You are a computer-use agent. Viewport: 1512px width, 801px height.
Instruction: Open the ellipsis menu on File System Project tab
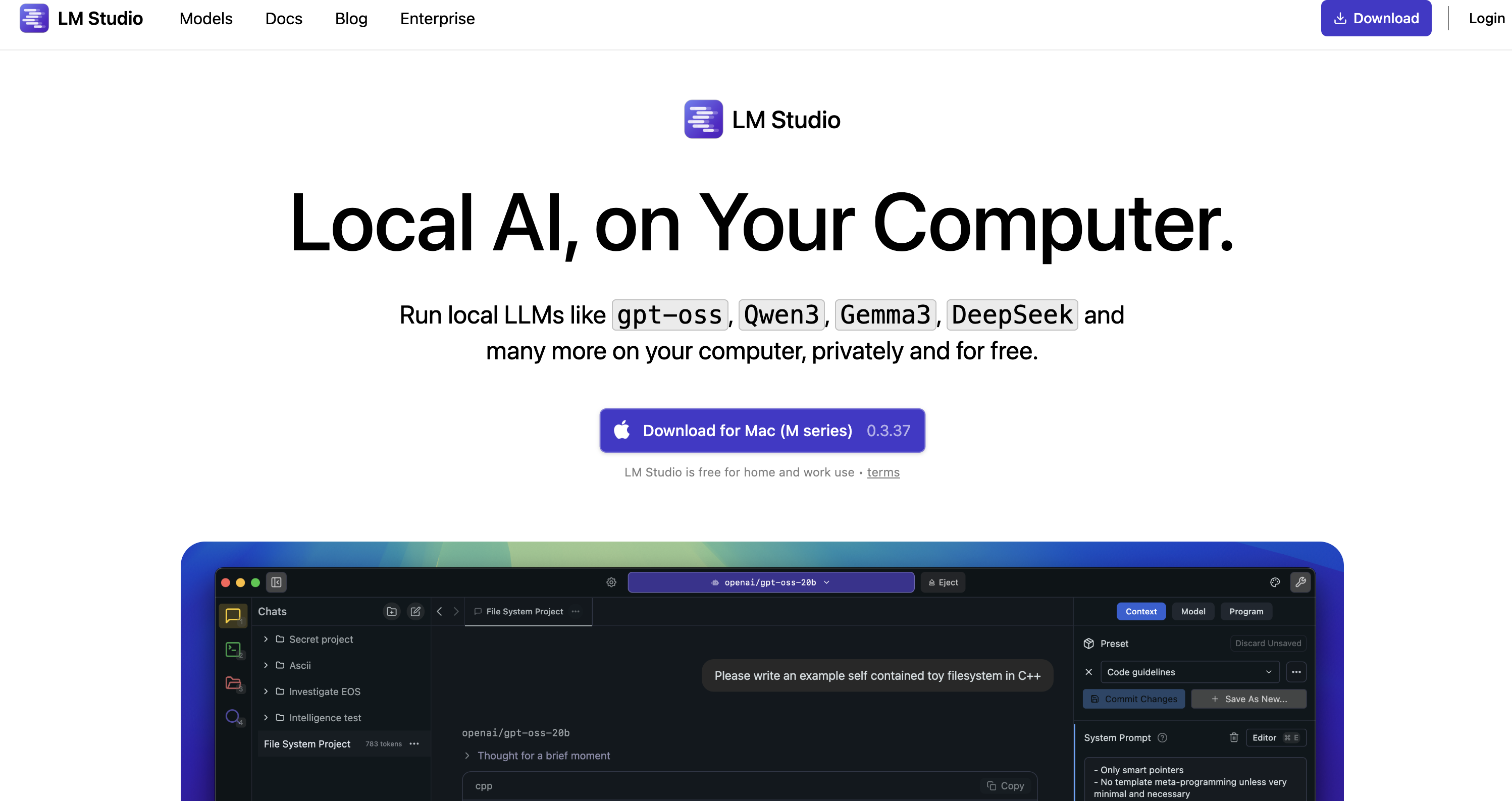pyautogui.click(x=576, y=611)
